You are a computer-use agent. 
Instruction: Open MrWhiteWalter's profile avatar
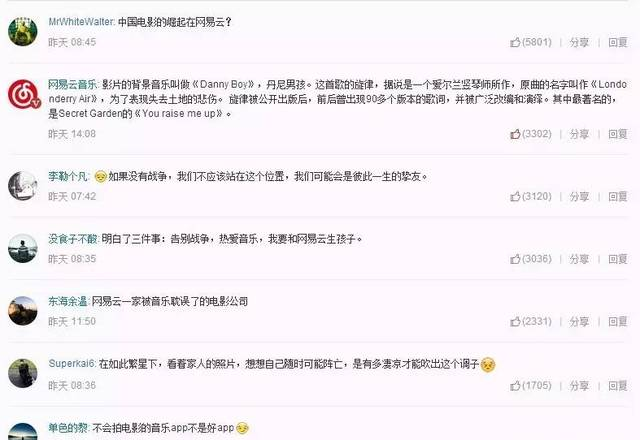coord(22,31)
